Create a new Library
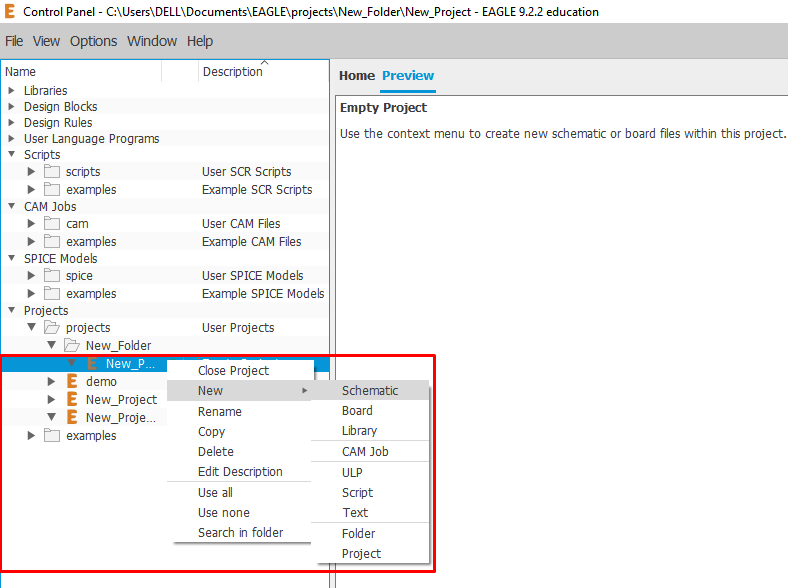The width and height of the screenshot is (788, 588). coord(370,431)
